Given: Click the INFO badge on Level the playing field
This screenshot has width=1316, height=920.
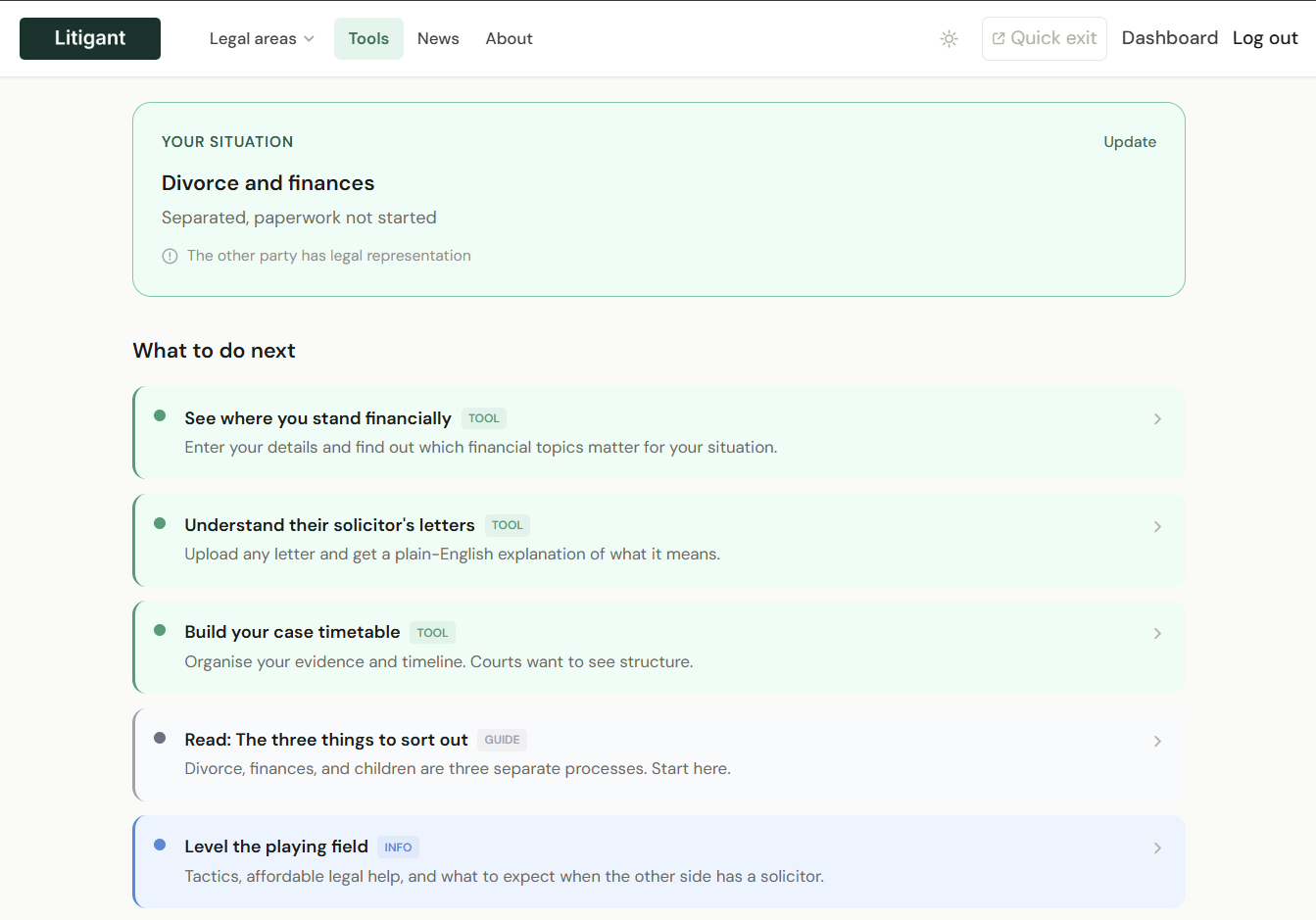Looking at the screenshot, I should coord(398,847).
